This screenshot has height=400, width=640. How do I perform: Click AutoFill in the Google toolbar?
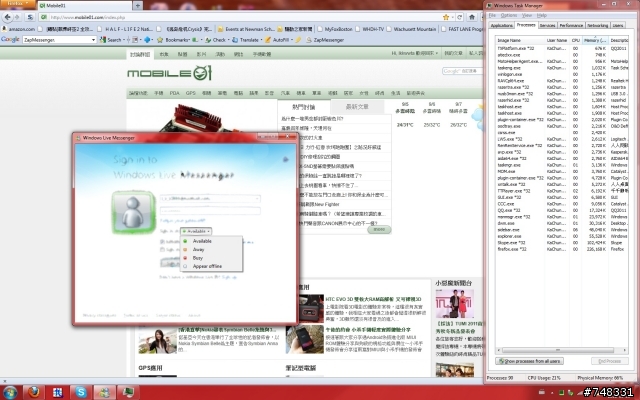(x=278, y=40)
